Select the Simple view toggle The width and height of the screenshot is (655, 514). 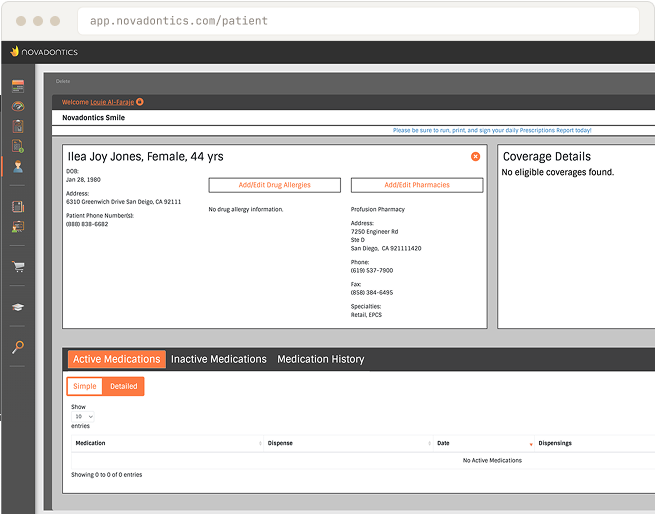tap(85, 386)
